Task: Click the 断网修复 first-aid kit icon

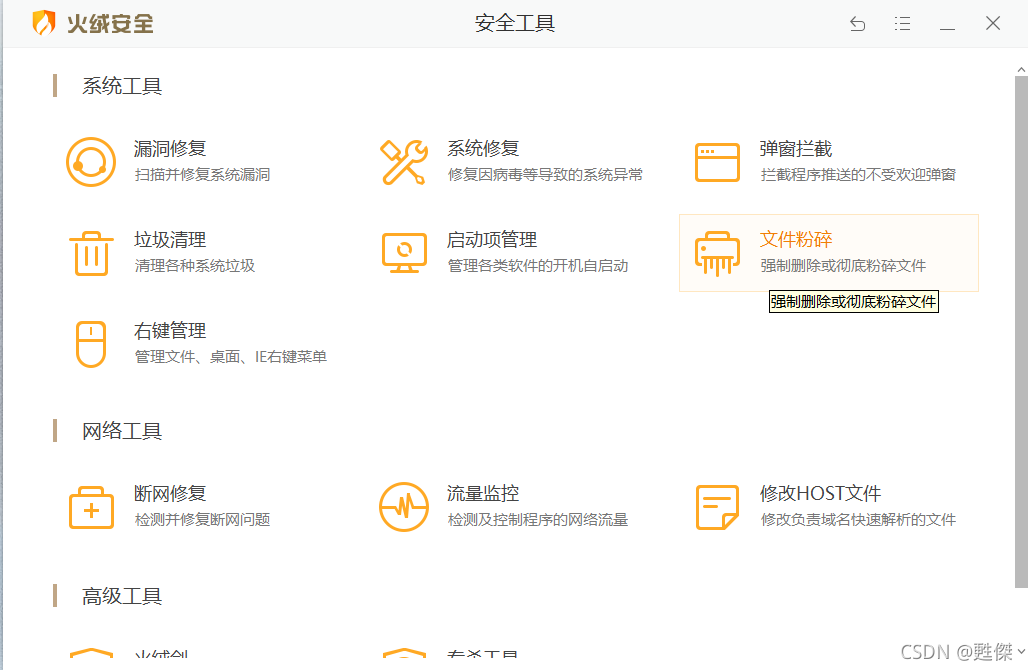Action: 91,507
